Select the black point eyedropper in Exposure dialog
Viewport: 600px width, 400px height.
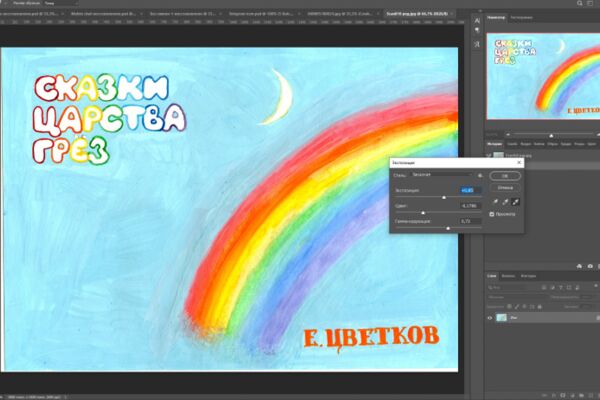click(495, 202)
